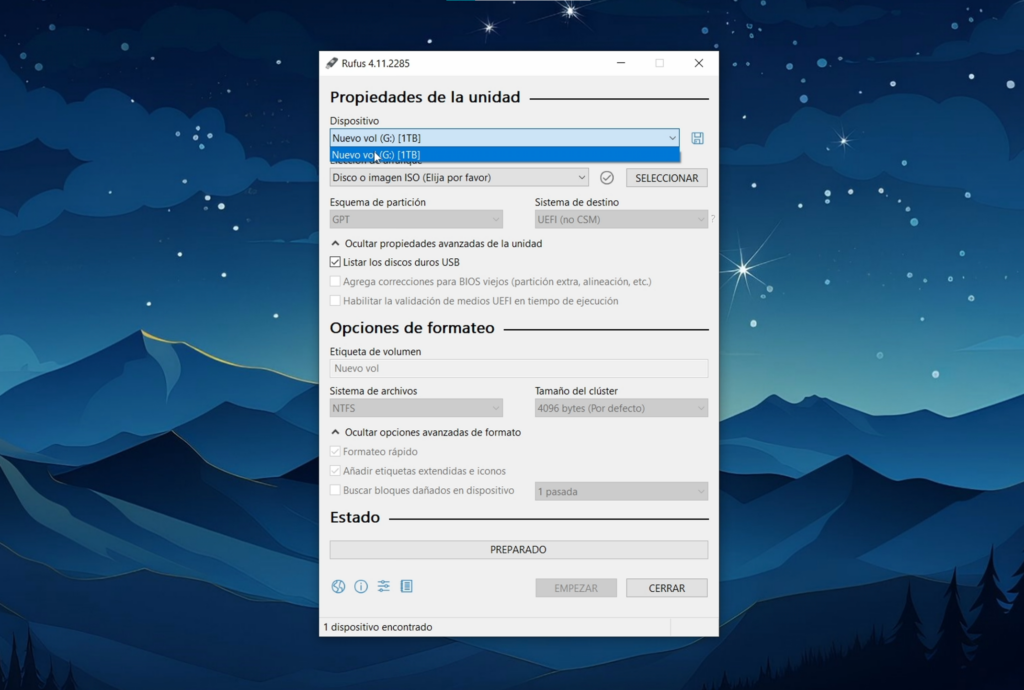Click the PREPARADO progress bar
Image resolution: width=1024 pixels, height=690 pixels.
[518, 550]
